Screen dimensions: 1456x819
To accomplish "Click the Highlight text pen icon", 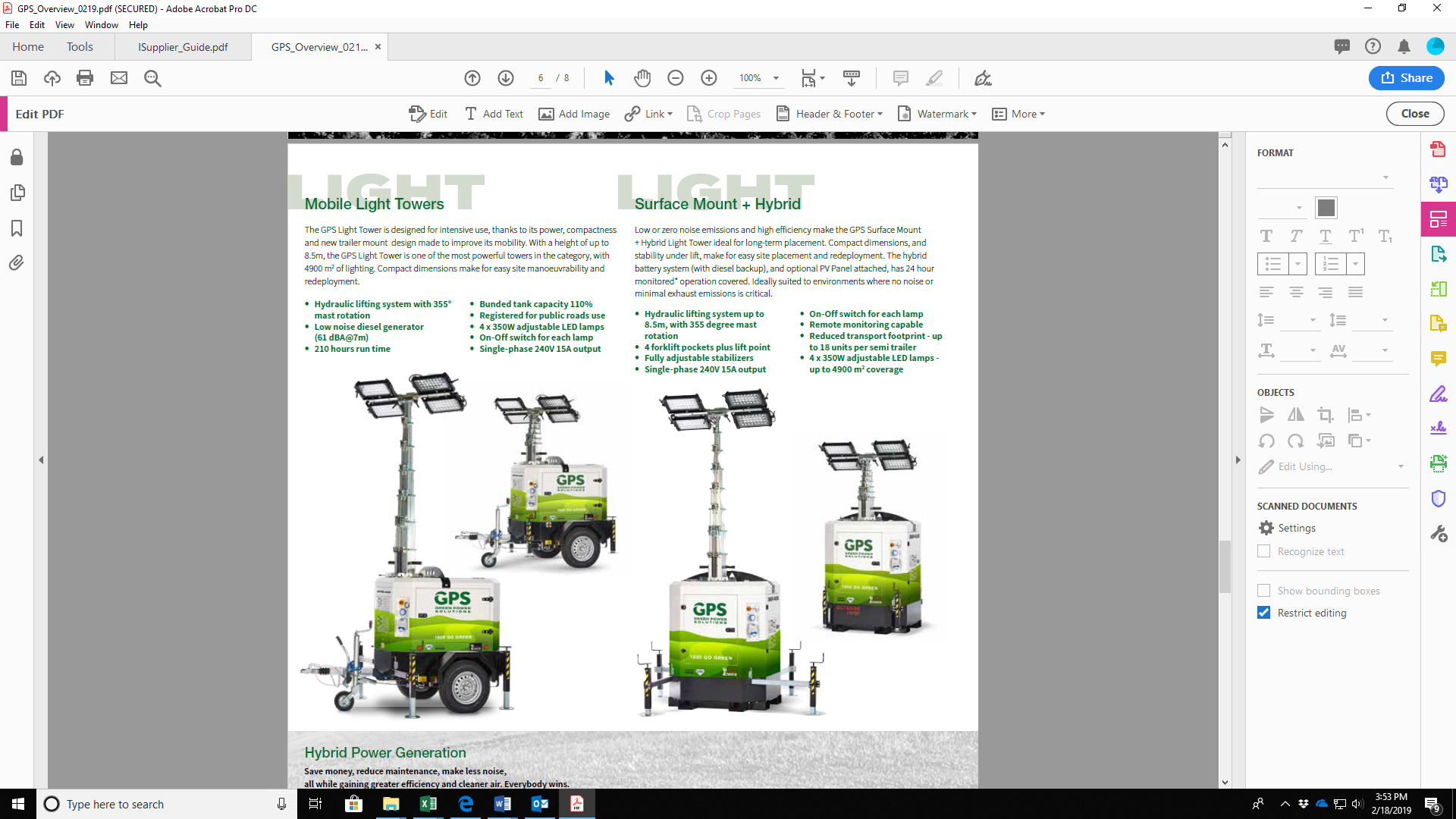I will pos(934,78).
